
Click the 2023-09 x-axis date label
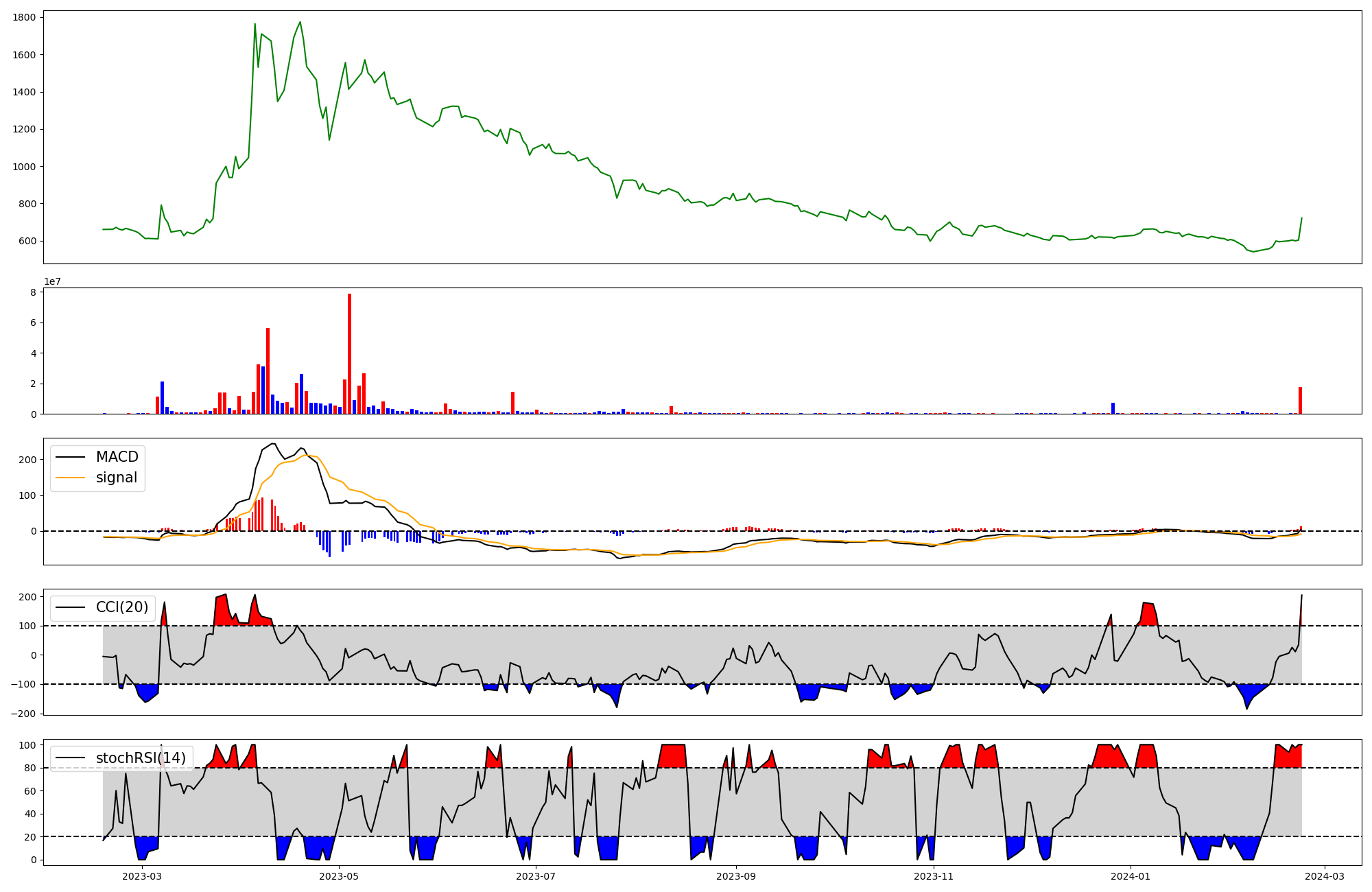[x=736, y=876]
